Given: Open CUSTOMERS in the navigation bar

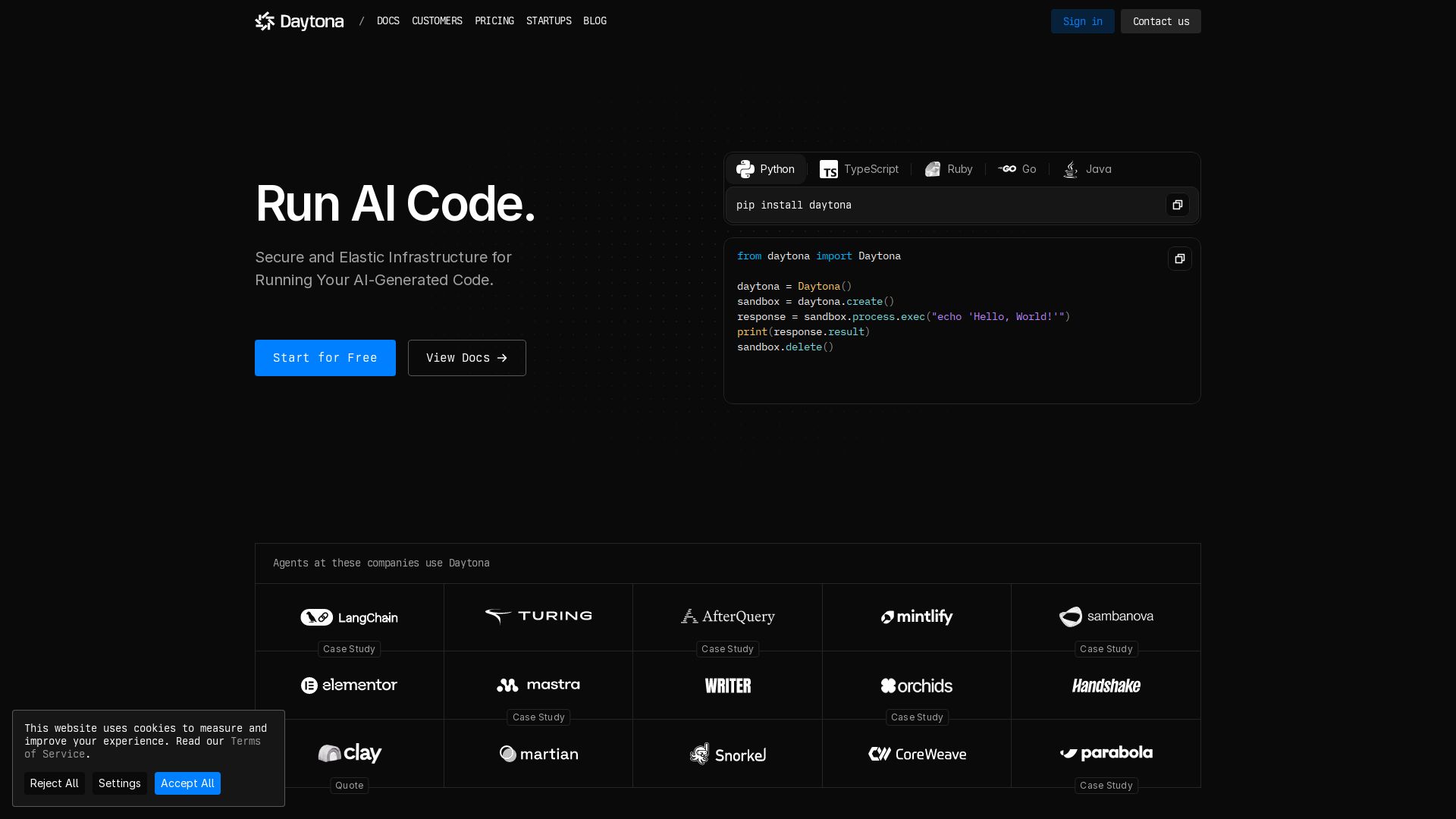Looking at the screenshot, I should click(x=437, y=21).
